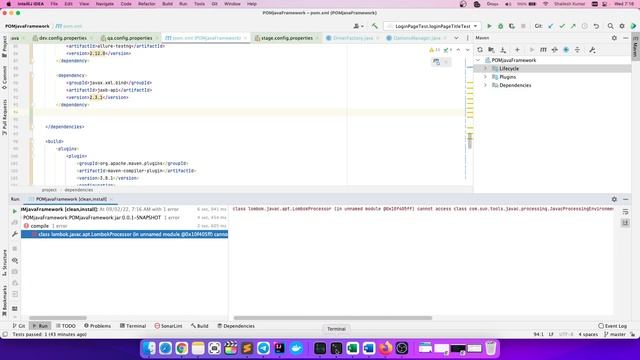This screenshot has width=640, height=360.
Task: Open Problems tool window
Action: click(x=97, y=326)
